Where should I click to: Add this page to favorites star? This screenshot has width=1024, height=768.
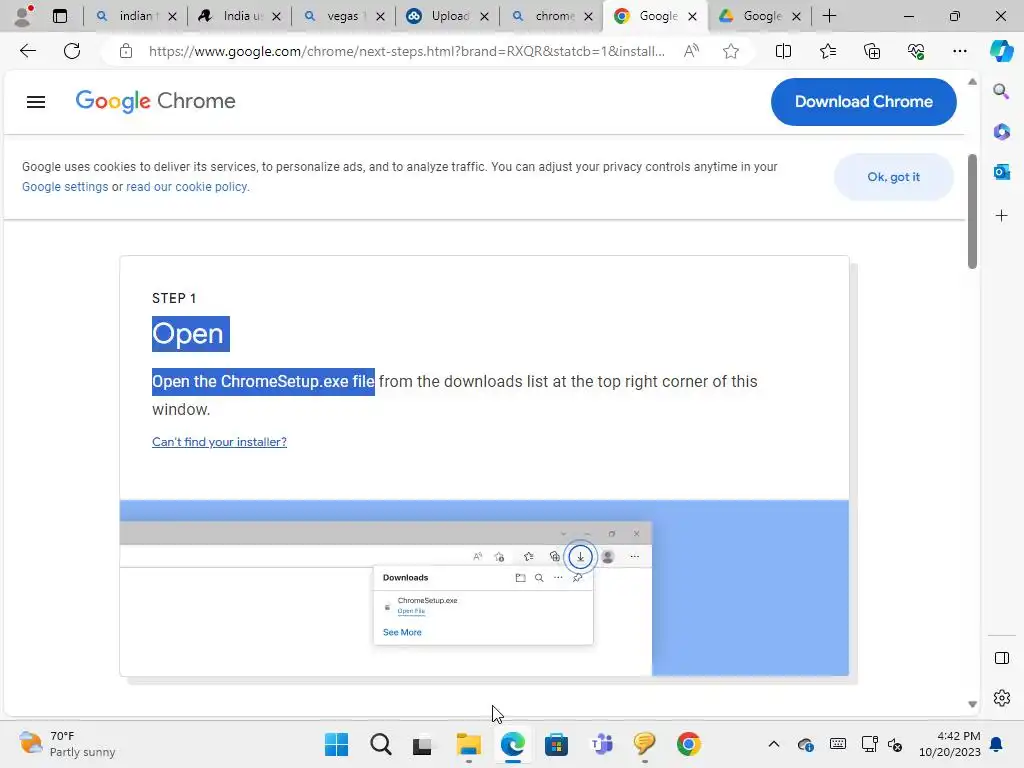pos(731,51)
